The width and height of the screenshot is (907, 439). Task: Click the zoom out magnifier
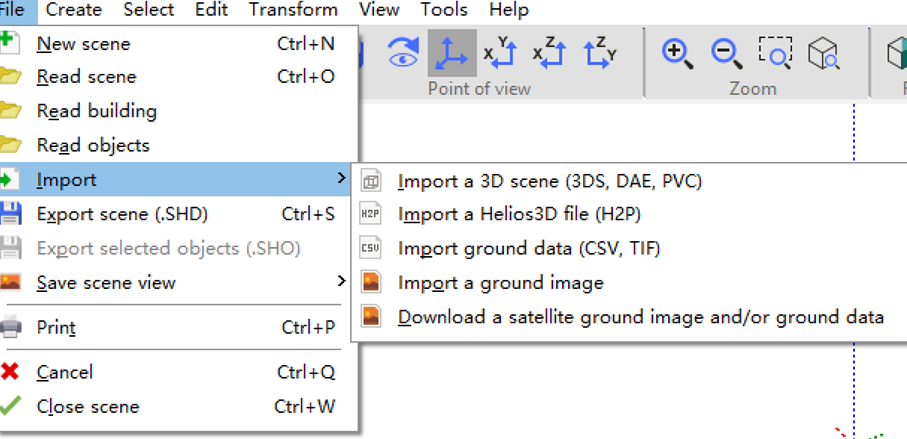tap(726, 54)
